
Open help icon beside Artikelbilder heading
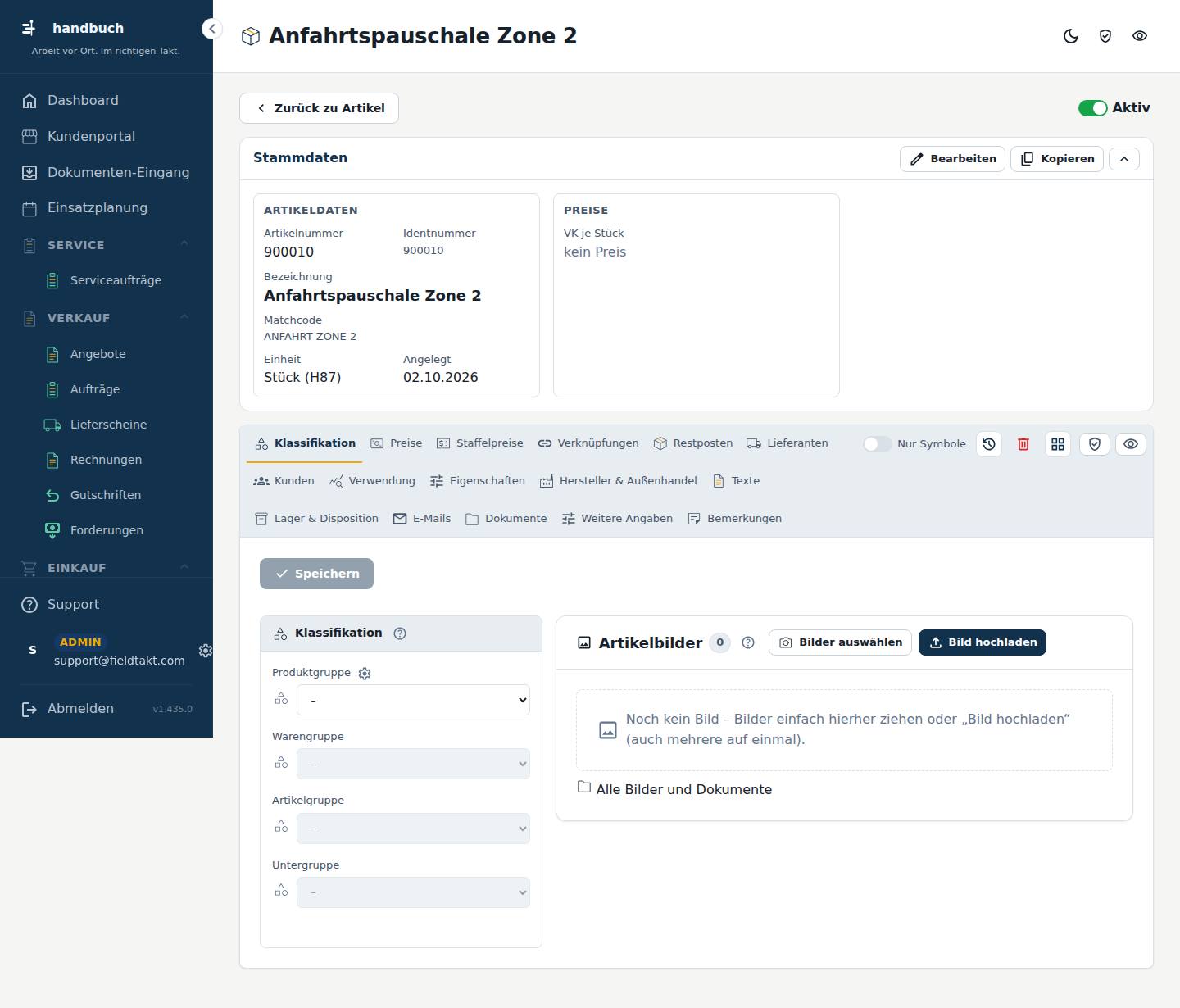click(748, 642)
